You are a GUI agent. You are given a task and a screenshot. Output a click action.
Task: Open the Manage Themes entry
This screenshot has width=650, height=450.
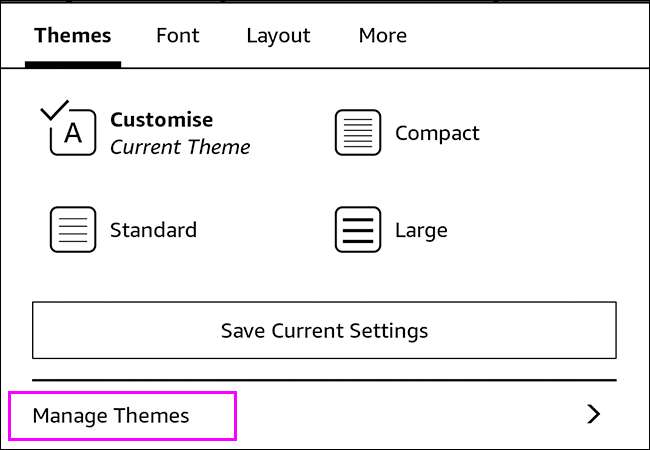pos(111,415)
